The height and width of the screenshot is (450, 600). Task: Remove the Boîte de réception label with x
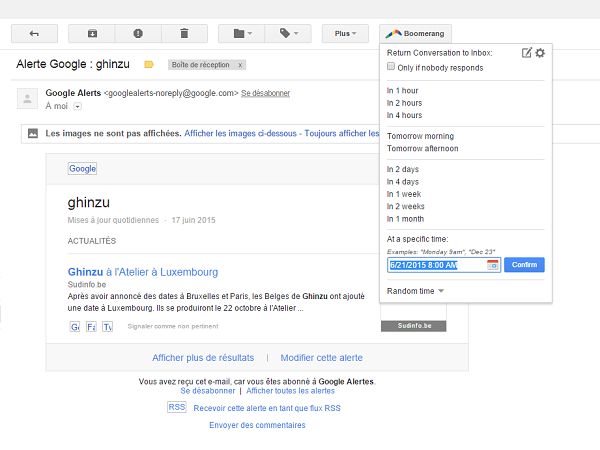[240, 65]
